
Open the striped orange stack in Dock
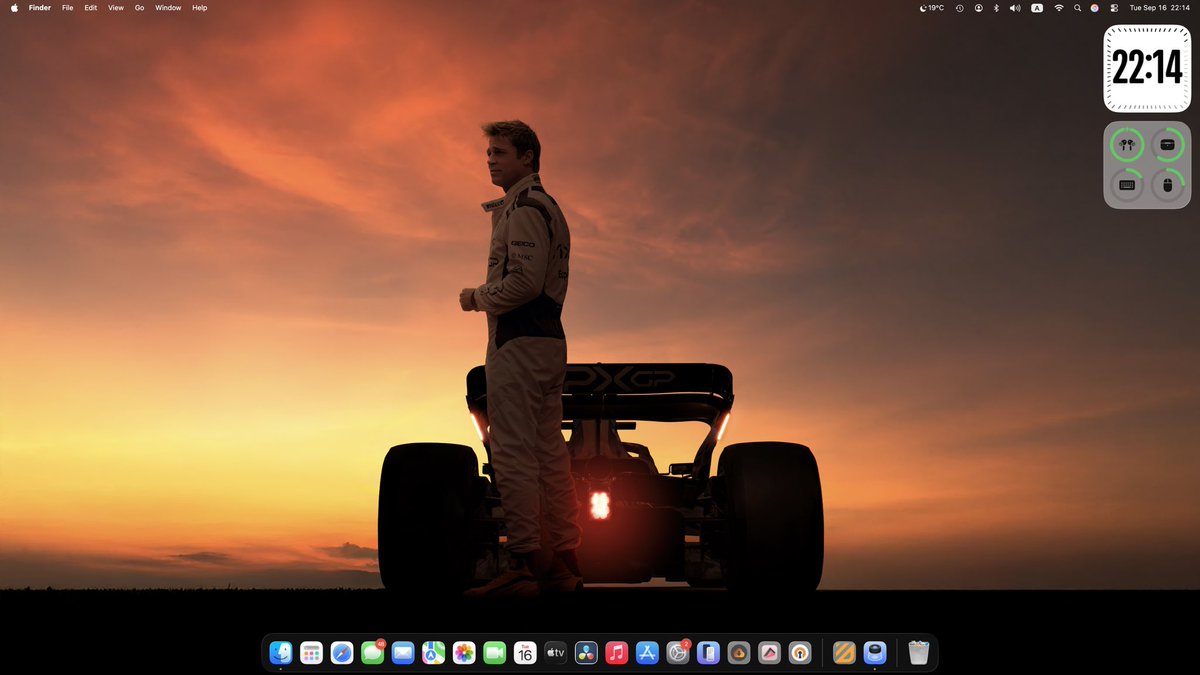coord(844,653)
